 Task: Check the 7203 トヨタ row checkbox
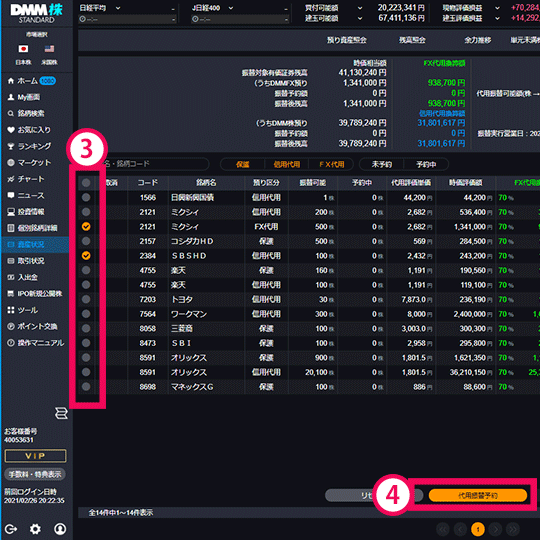(x=86, y=299)
